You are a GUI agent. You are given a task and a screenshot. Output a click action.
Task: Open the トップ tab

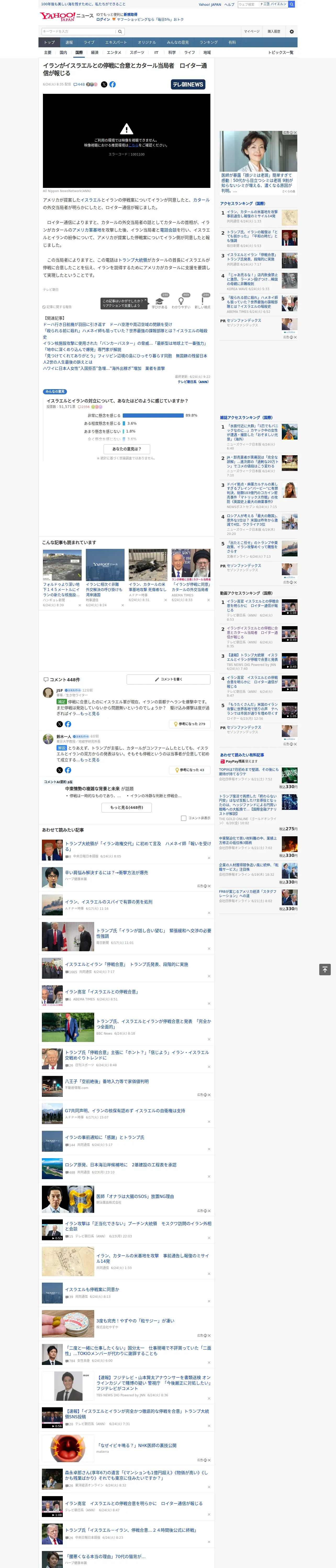click(49, 43)
